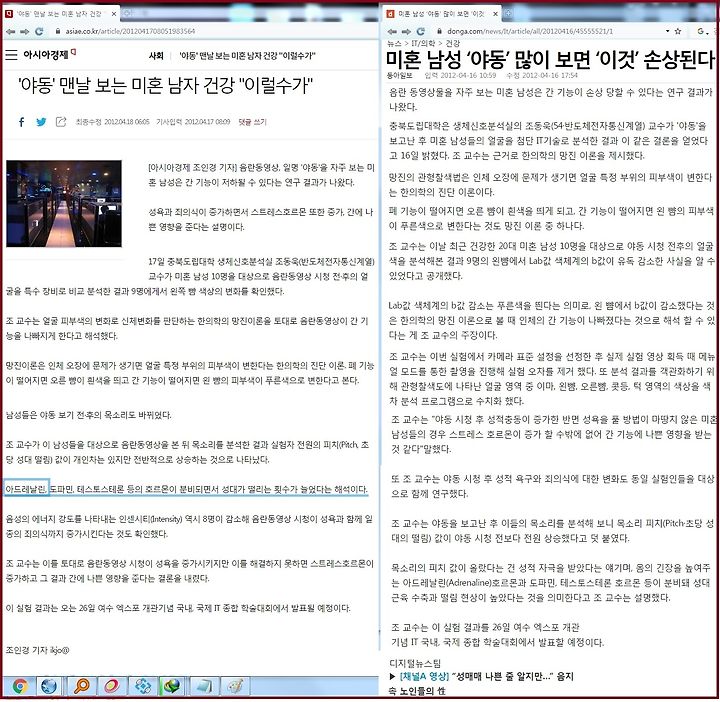Bookmark the donga page with the star
The height and width of the screenshot is (702, 720).
(x=678, y=31)
